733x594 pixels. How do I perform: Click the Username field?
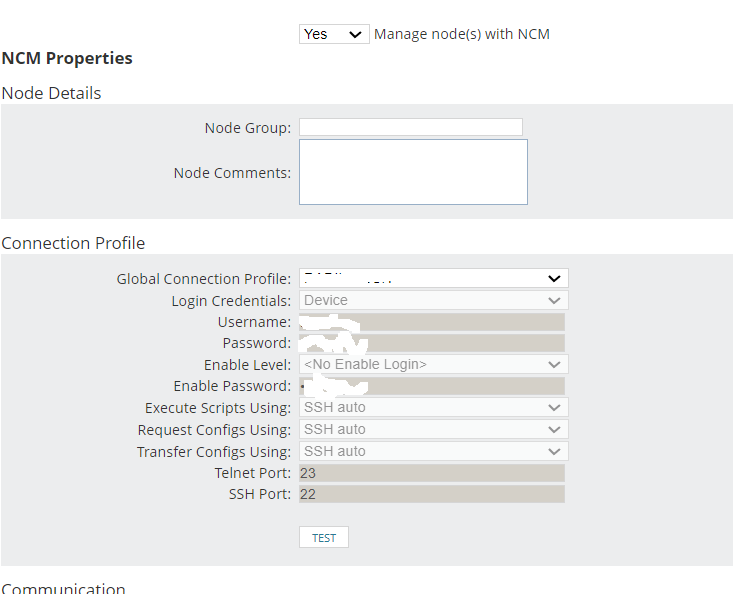pos(432,322)
